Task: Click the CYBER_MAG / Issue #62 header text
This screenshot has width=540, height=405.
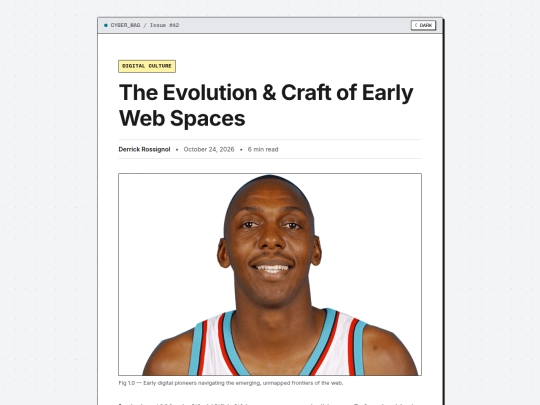Action: pos(145,25)
